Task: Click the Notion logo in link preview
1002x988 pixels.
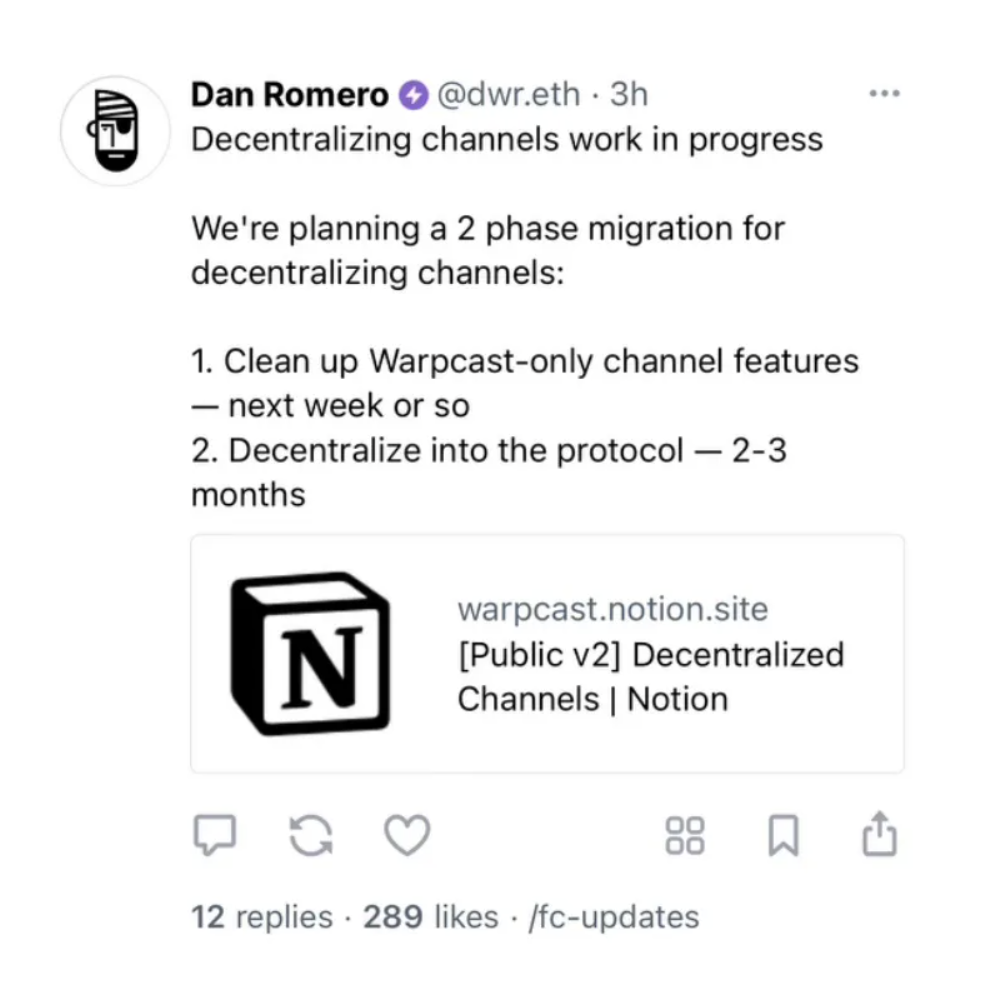Action: pyautogui.click(x=311, y=653)
